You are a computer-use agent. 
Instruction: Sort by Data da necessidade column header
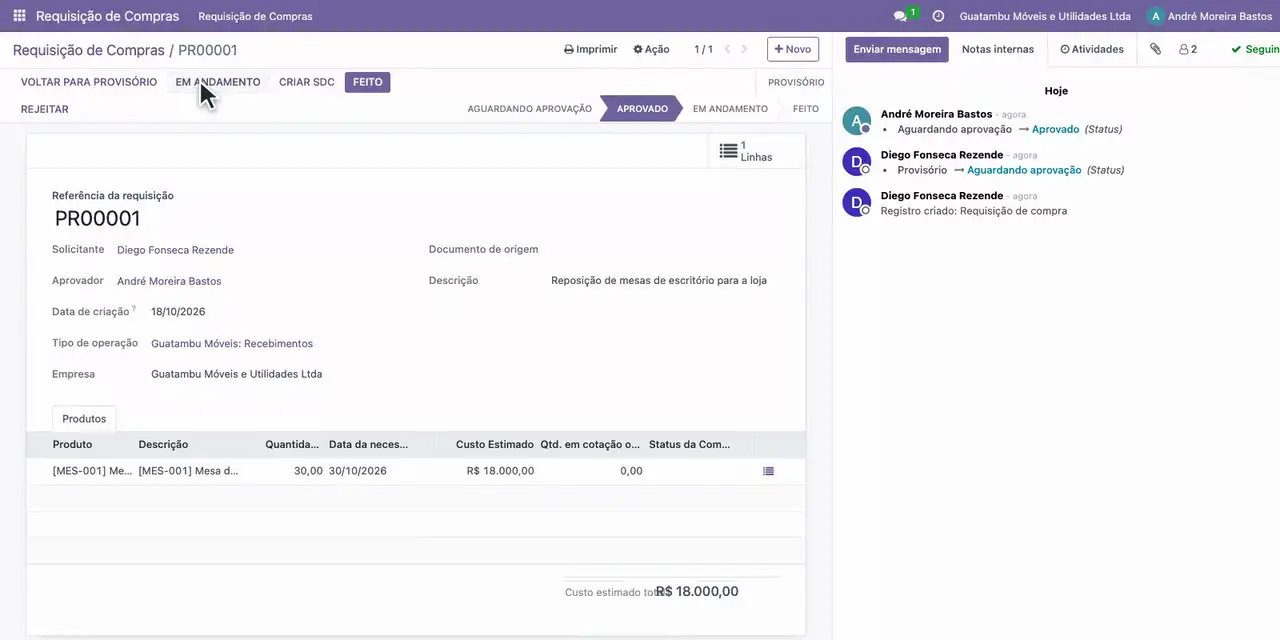pyautogui.click(x=369, y=444)
